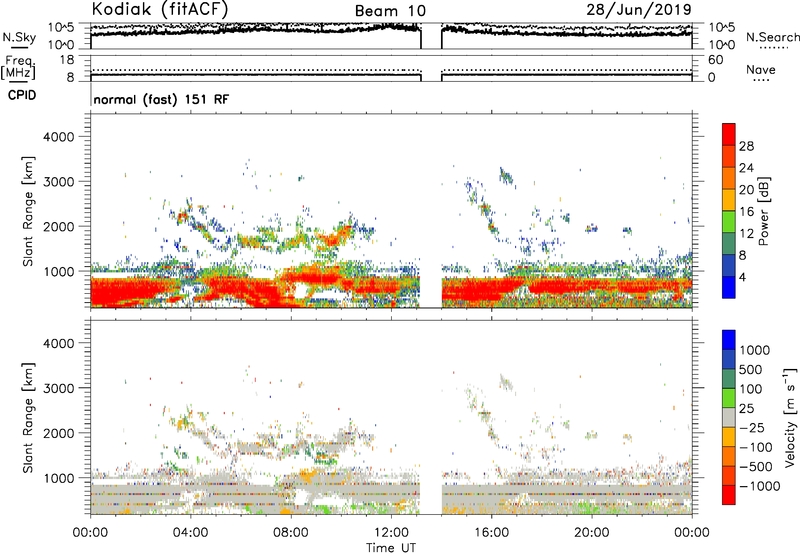Screen dimensions: 800x554
Task: Click the 'N.Search' legend label
Action: pyautogui.click(x=772, y=37)
